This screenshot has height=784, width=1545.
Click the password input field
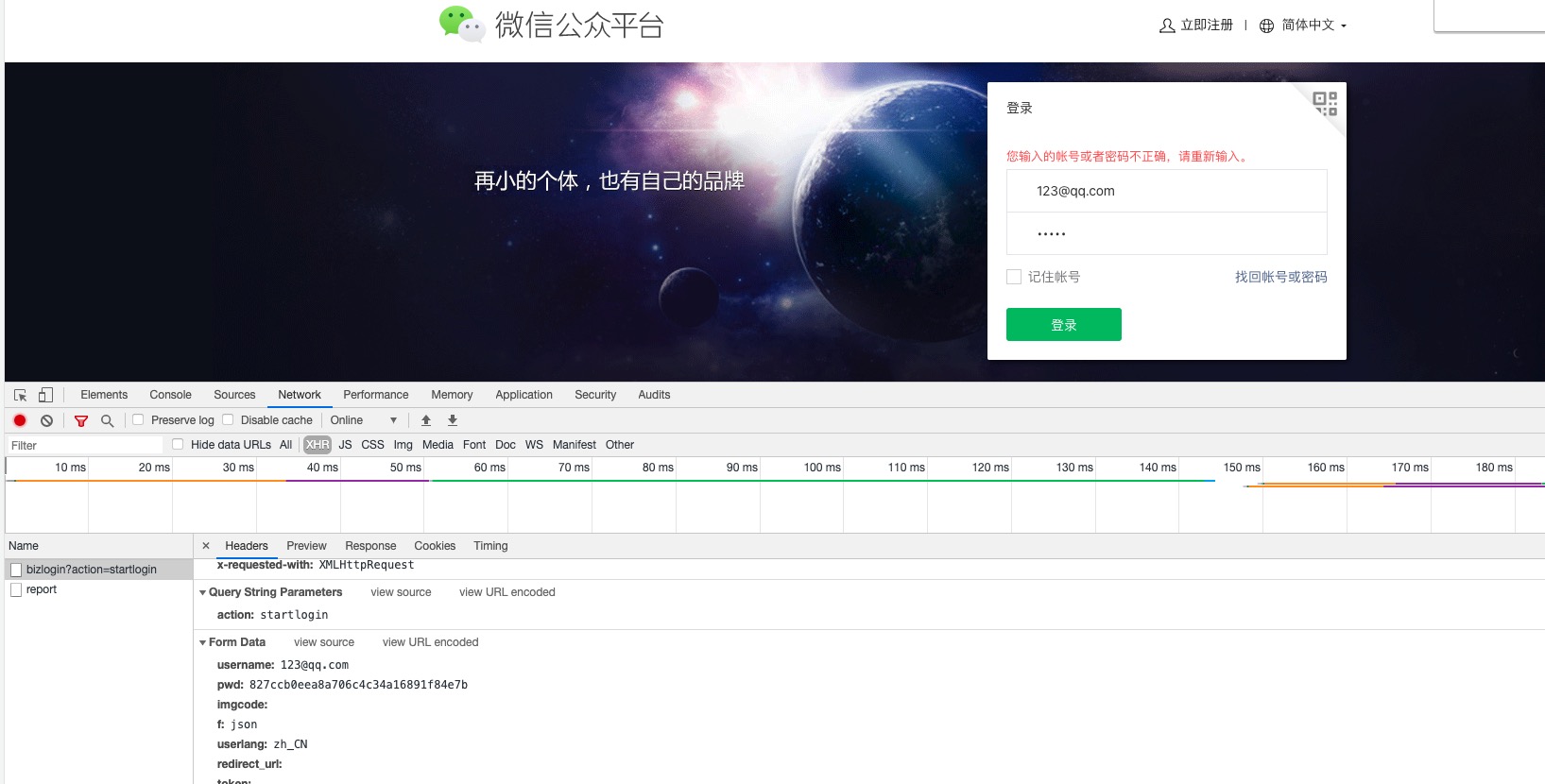click(1167, 233)
